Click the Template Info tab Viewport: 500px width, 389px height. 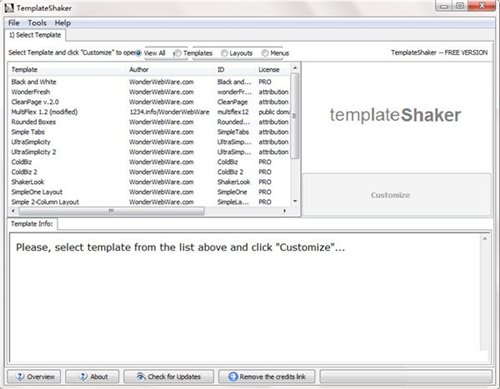(32, 224)
